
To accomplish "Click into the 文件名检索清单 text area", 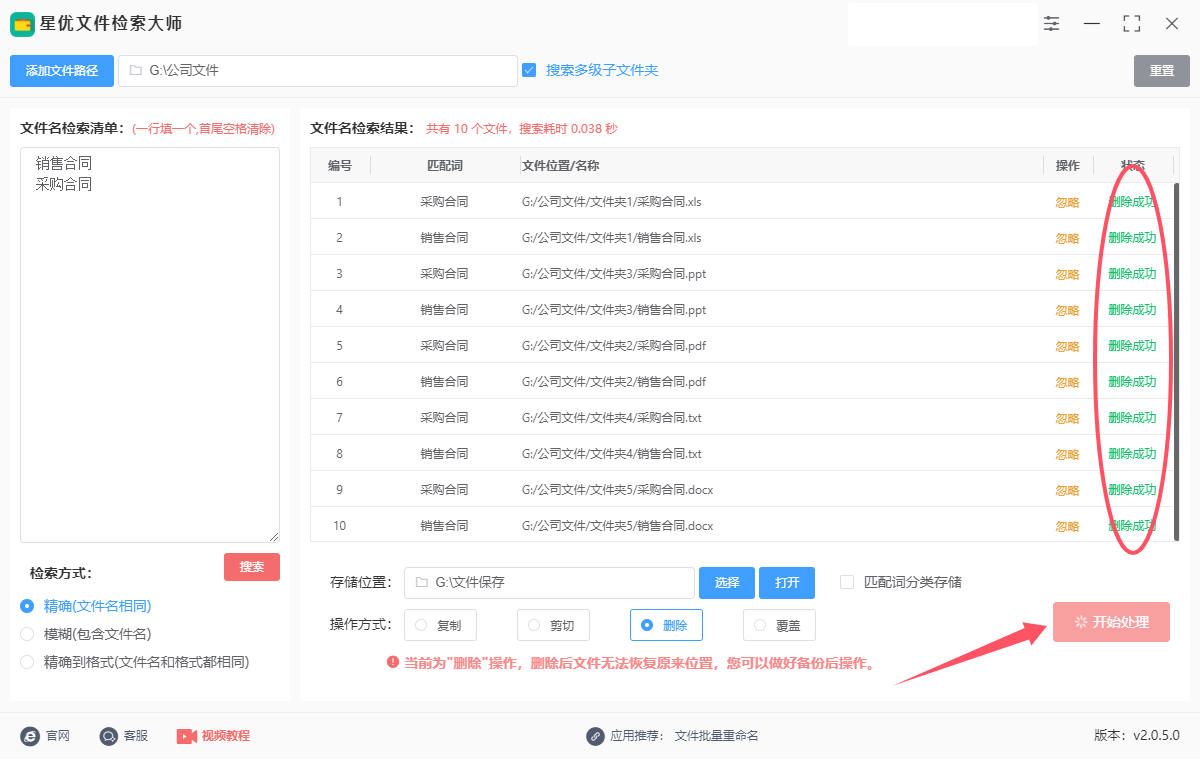I will (x=150, y=345).
